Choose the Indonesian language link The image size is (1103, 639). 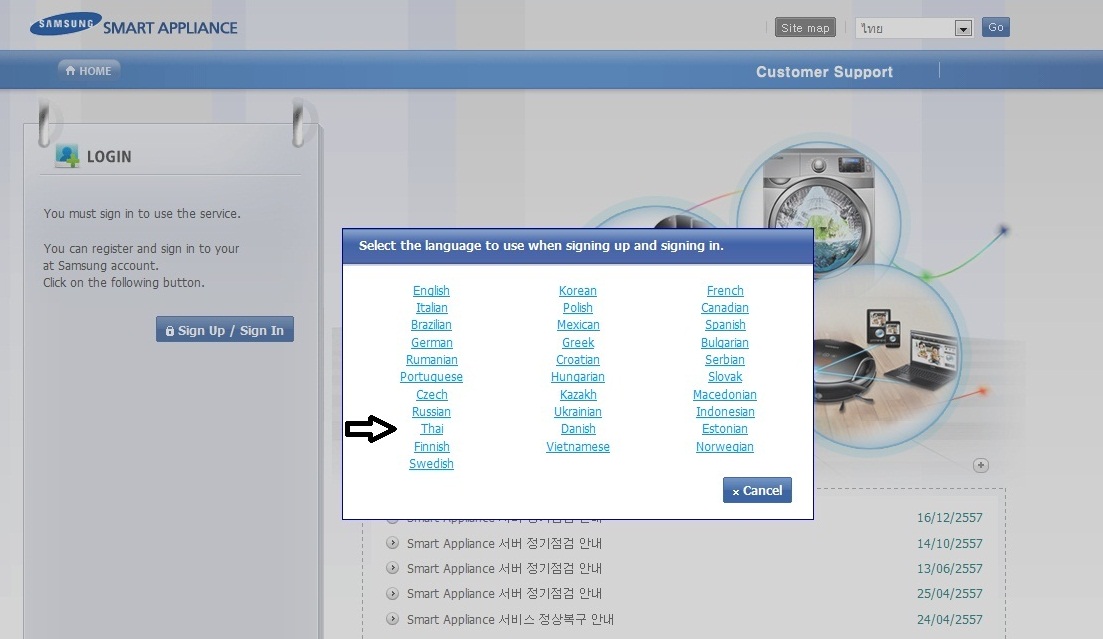[725, 412]
